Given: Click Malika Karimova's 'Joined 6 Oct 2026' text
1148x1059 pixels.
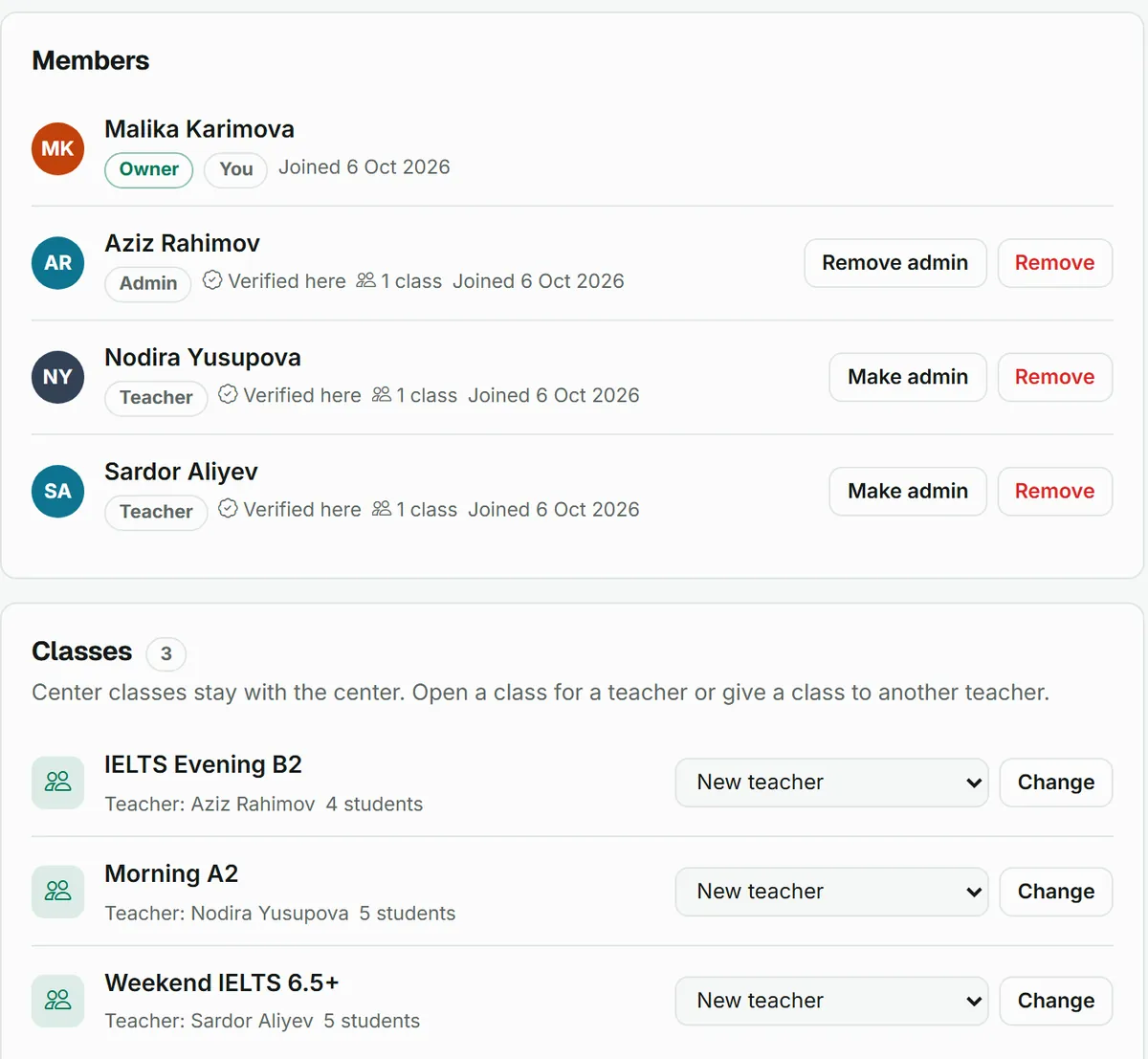Looking at the screenshot, I should click(364, 167).
